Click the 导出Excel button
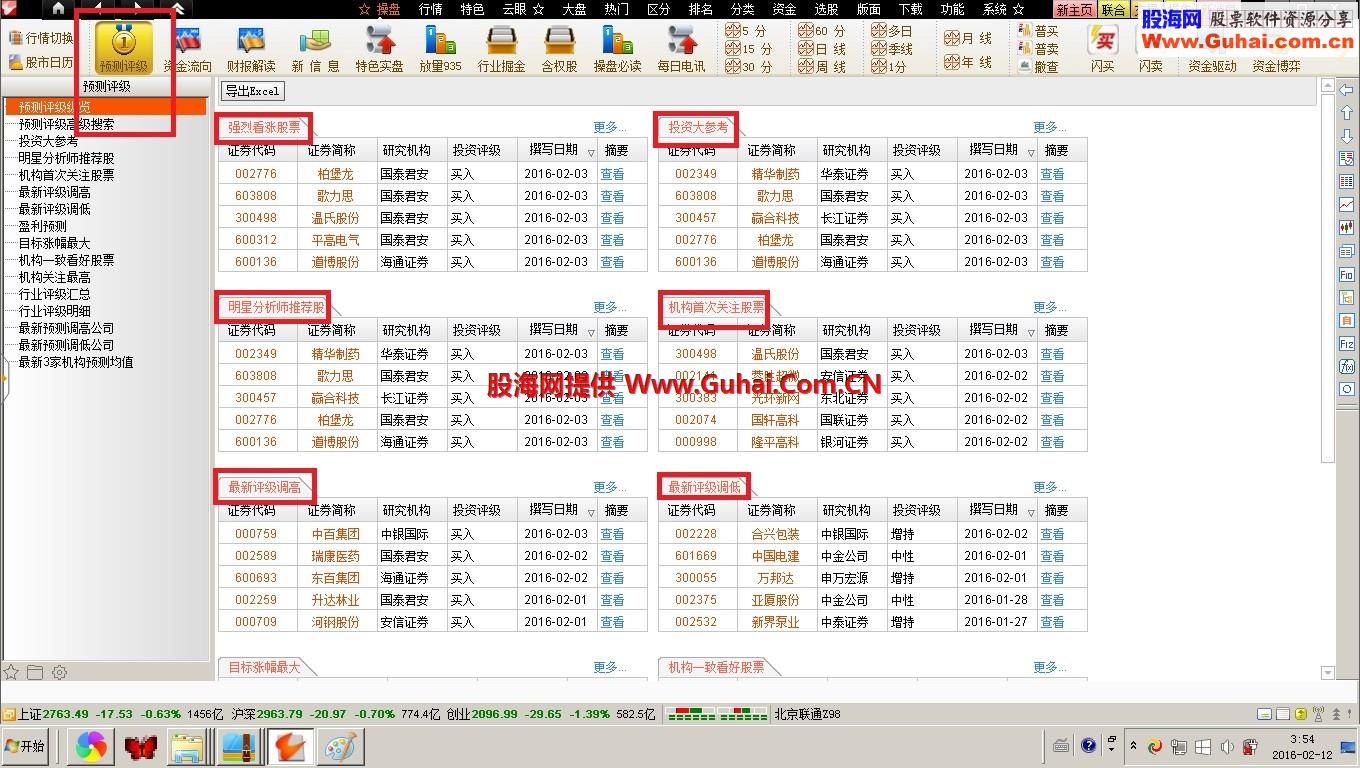The width and height of the screenshot is (1360, 768). [252, 91]
